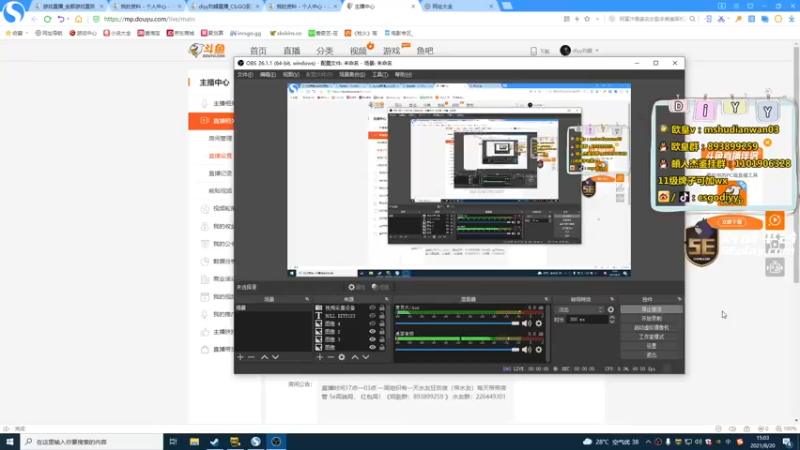Adjust transition duration stepper arrows
The width and height of the screenshot is (800, 450).
pyautogui.click(x=612, y=319)
